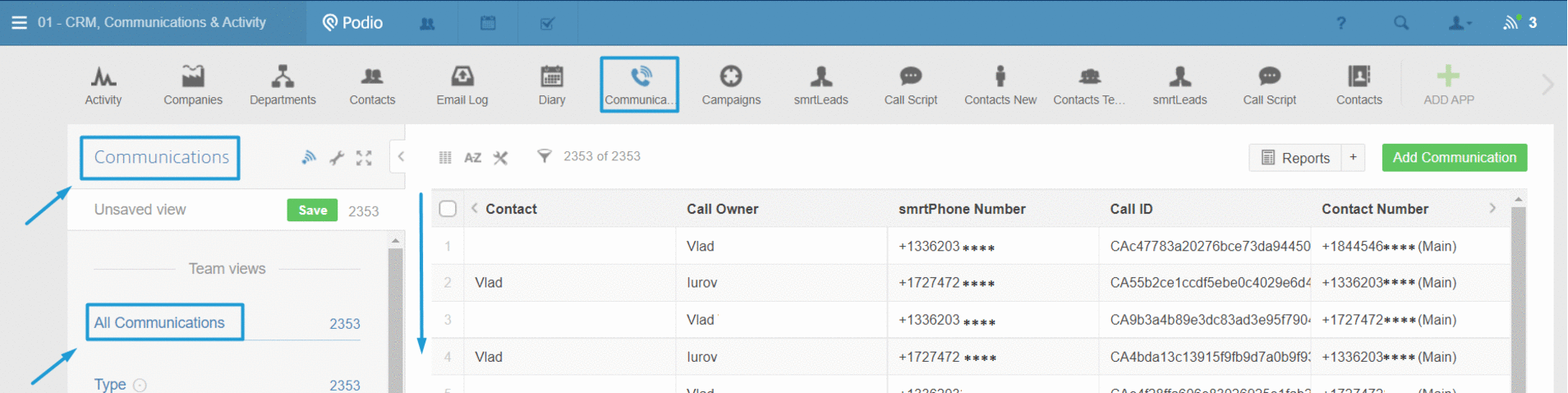Image resolution: width=1568 pixels, height=393 pixels.
Task: Collapse the left views sidebar
Action: click(x=401, y=156)
